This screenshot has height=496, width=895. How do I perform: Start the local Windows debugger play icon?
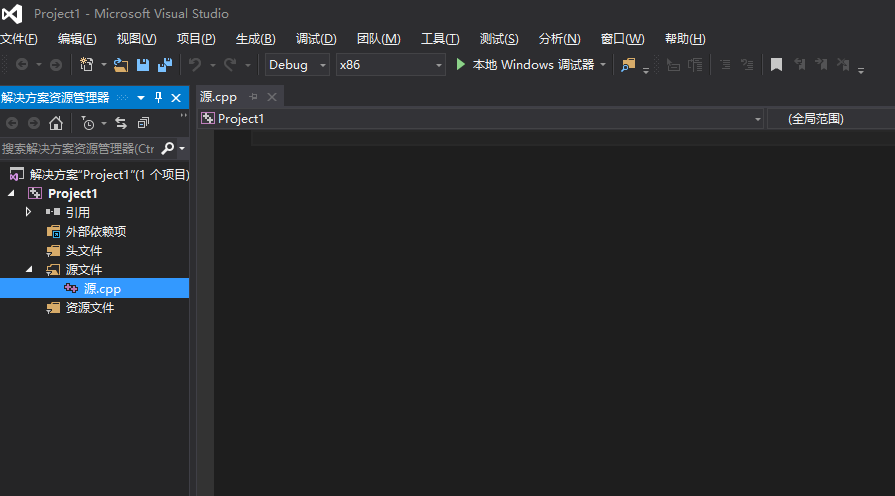coord(461,64)
